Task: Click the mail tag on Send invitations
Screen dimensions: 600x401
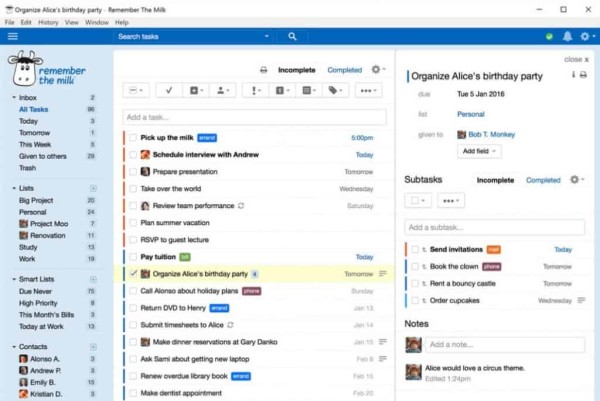Action: (x=493, y=249)
